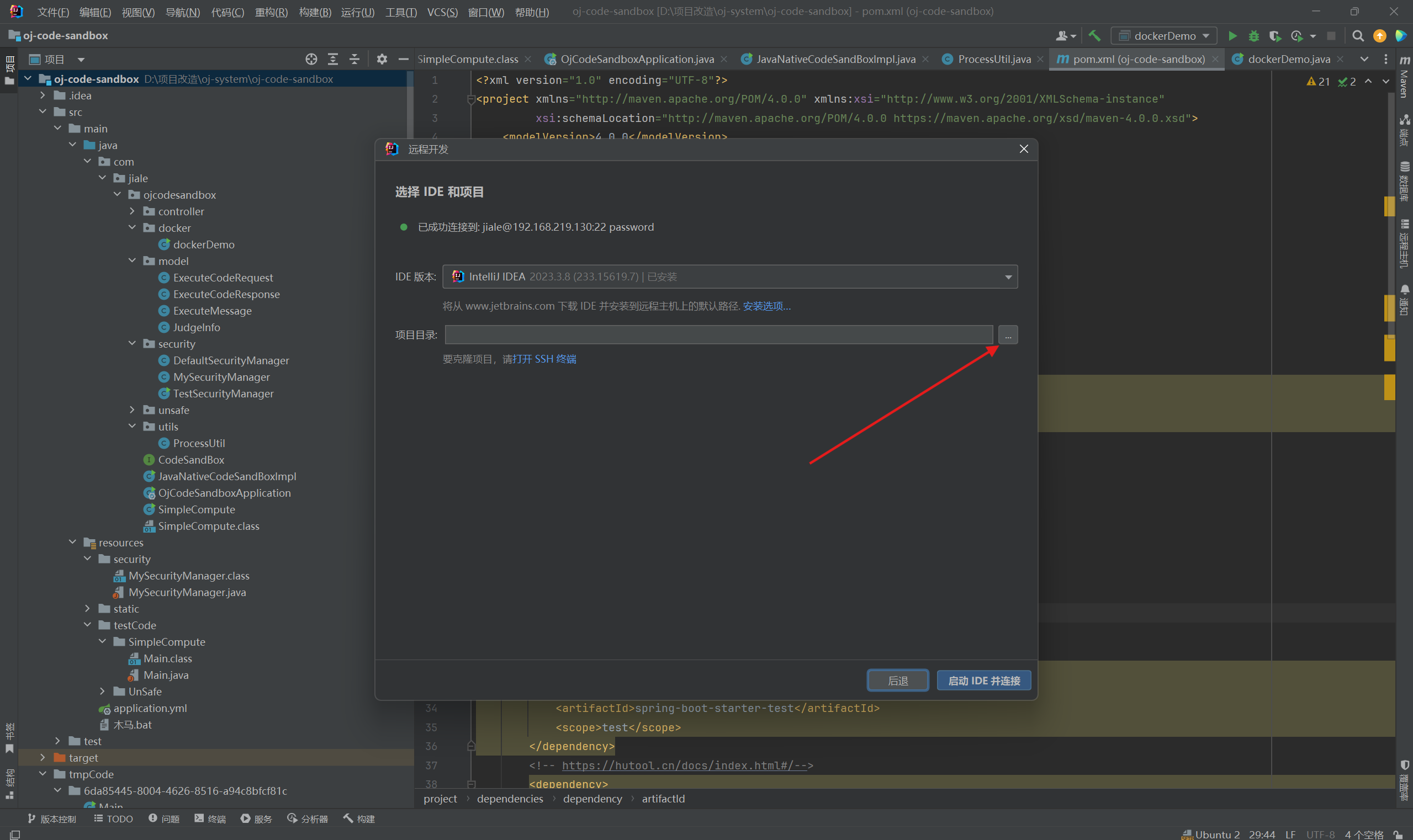Open the IDE version combo box
The height and width of the screenshot is (840, 1413).
click(729, 277)
